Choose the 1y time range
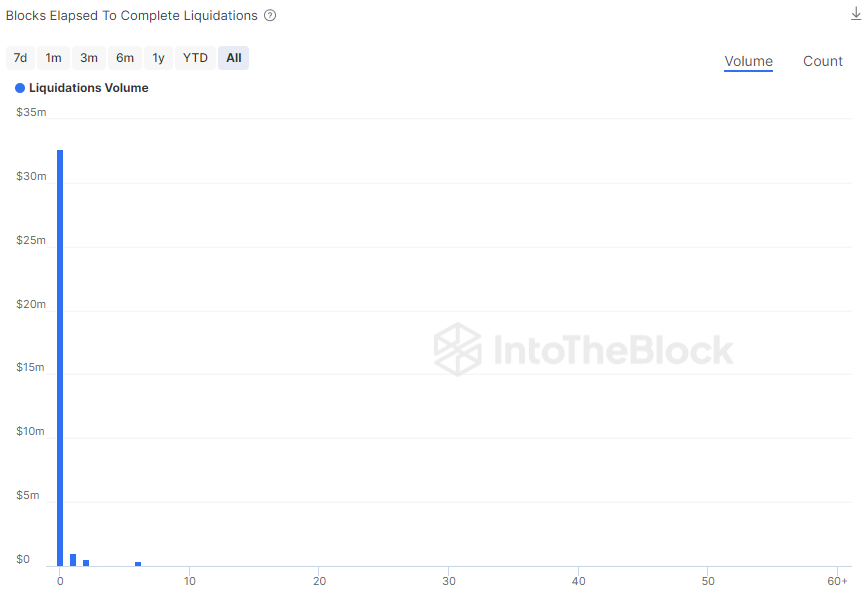Screen dimensions: 867x592 tap(158, 58)
